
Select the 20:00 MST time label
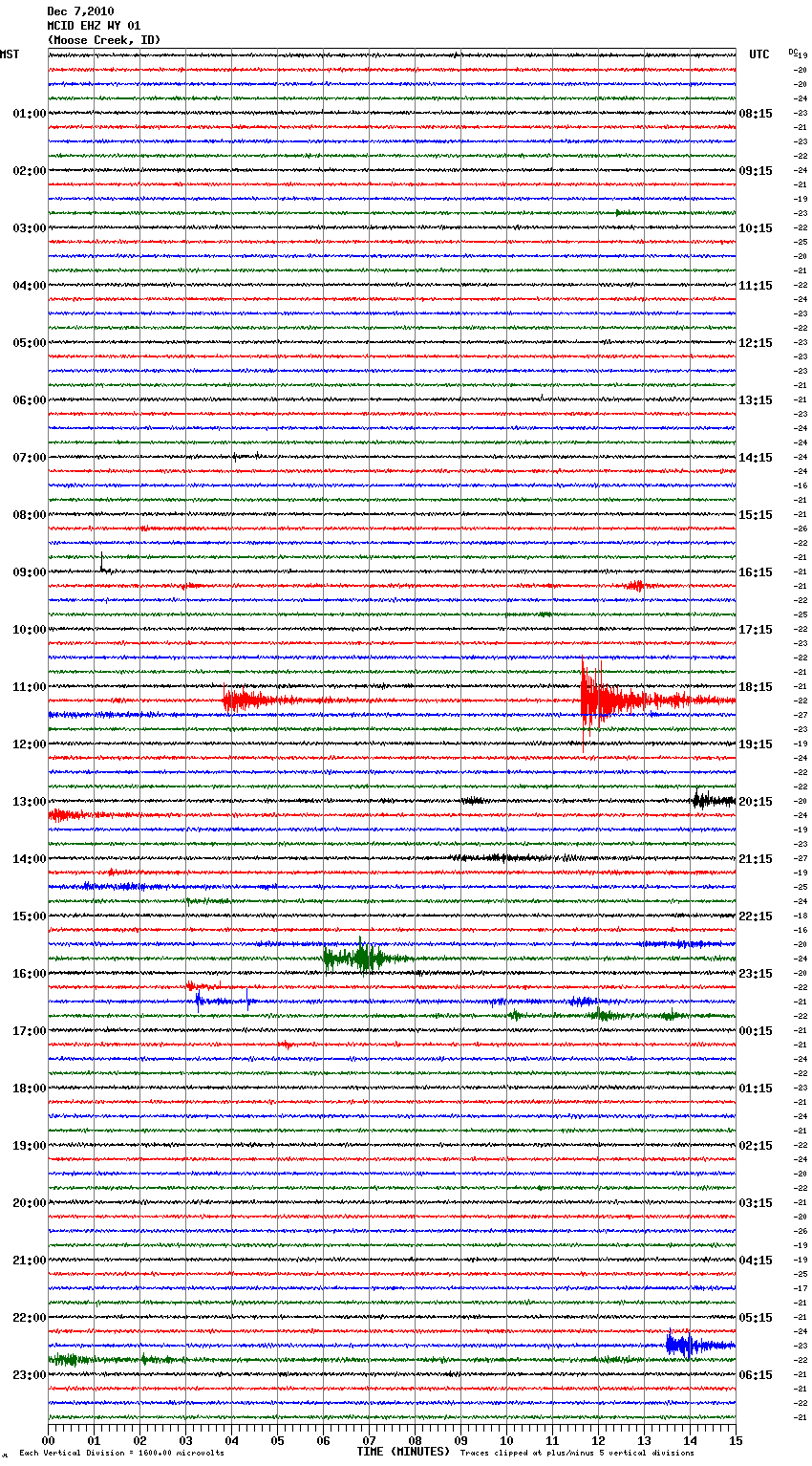(x=30, y=1203)
